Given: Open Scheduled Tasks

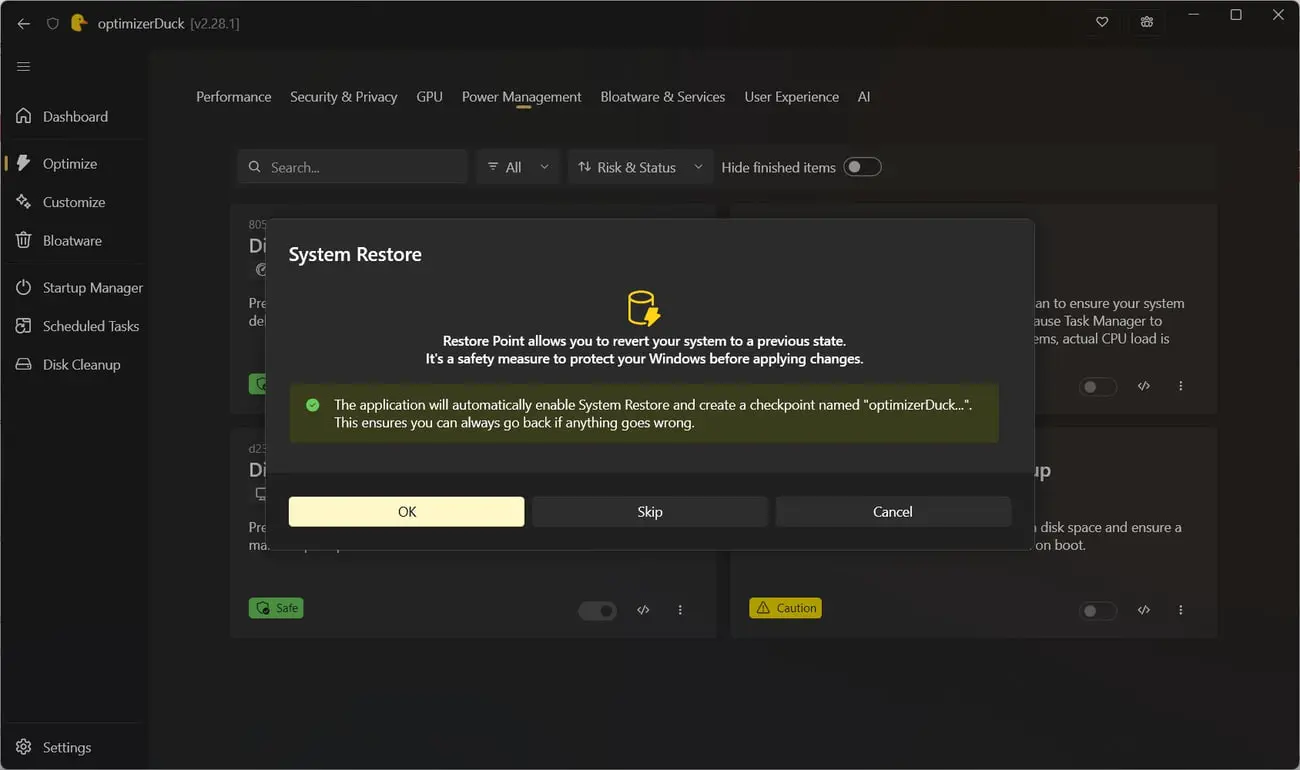Looking at the screenshot, I should pos(75,326).
